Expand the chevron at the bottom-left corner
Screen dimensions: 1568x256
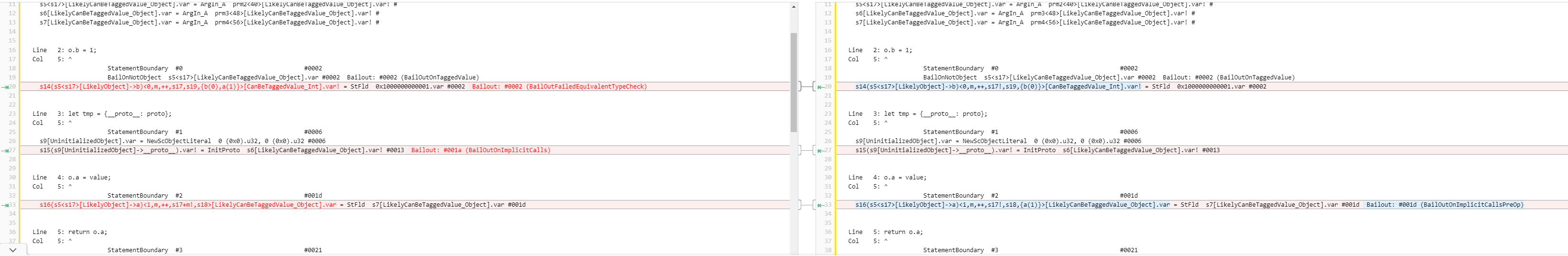(x=13, y=250)
